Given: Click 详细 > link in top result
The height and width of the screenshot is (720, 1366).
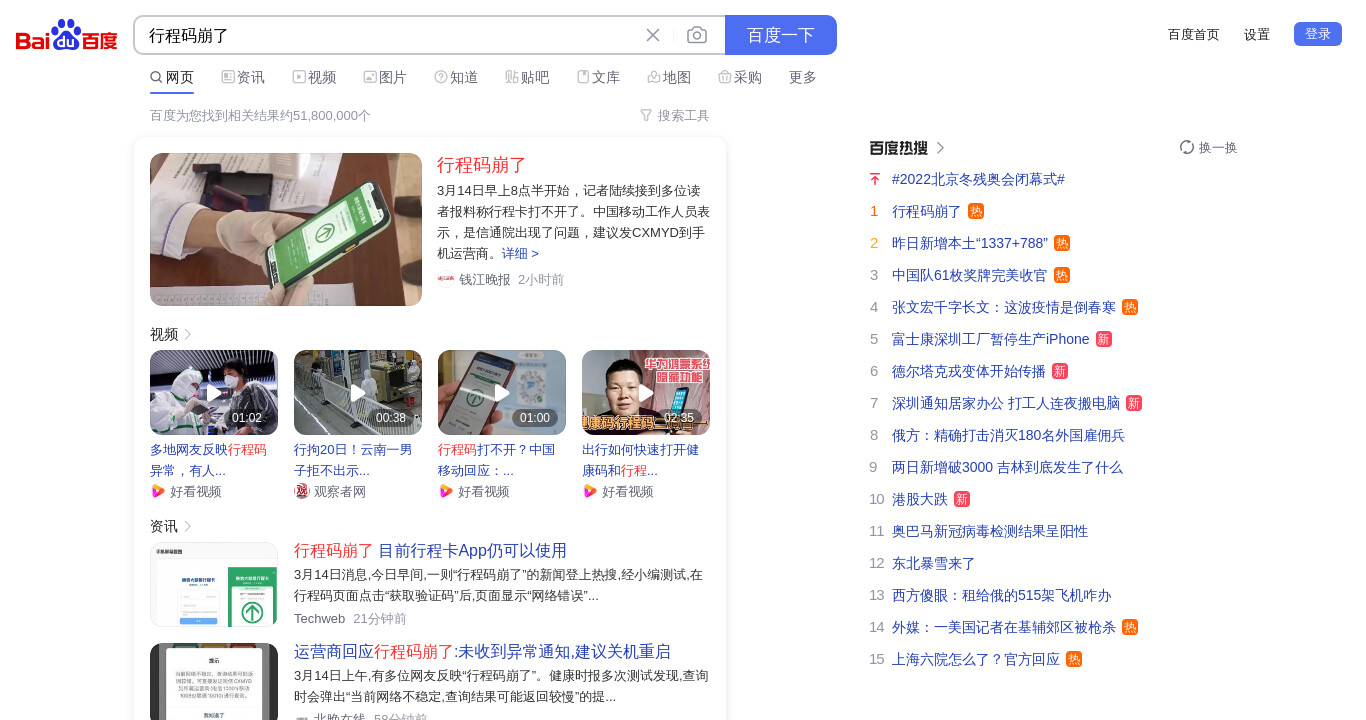Looking at the screenshot, I should (520, 254).
